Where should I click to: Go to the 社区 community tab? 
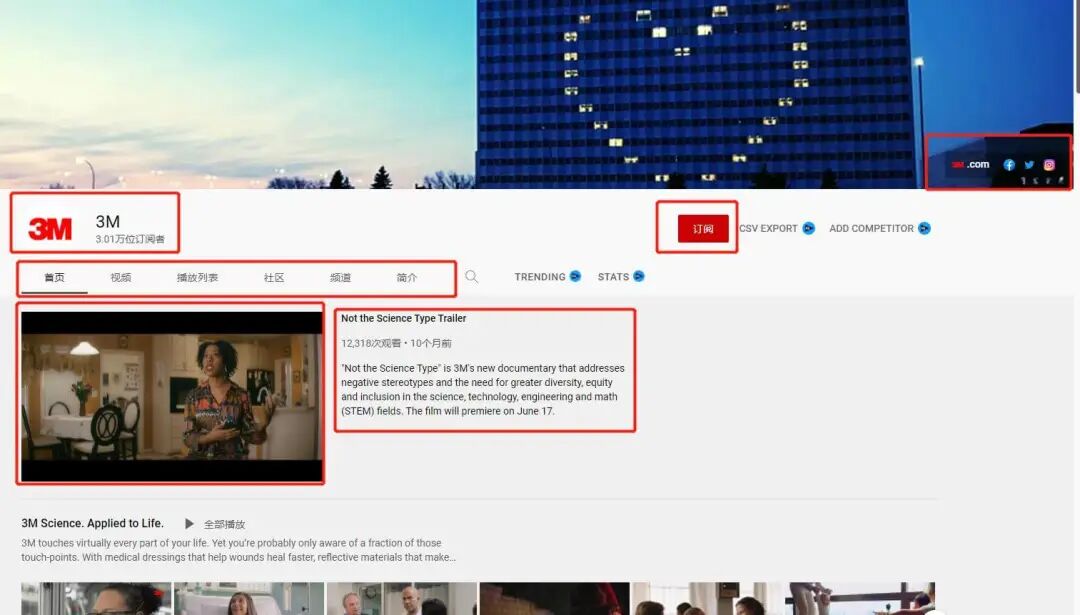tap(273, 278)
